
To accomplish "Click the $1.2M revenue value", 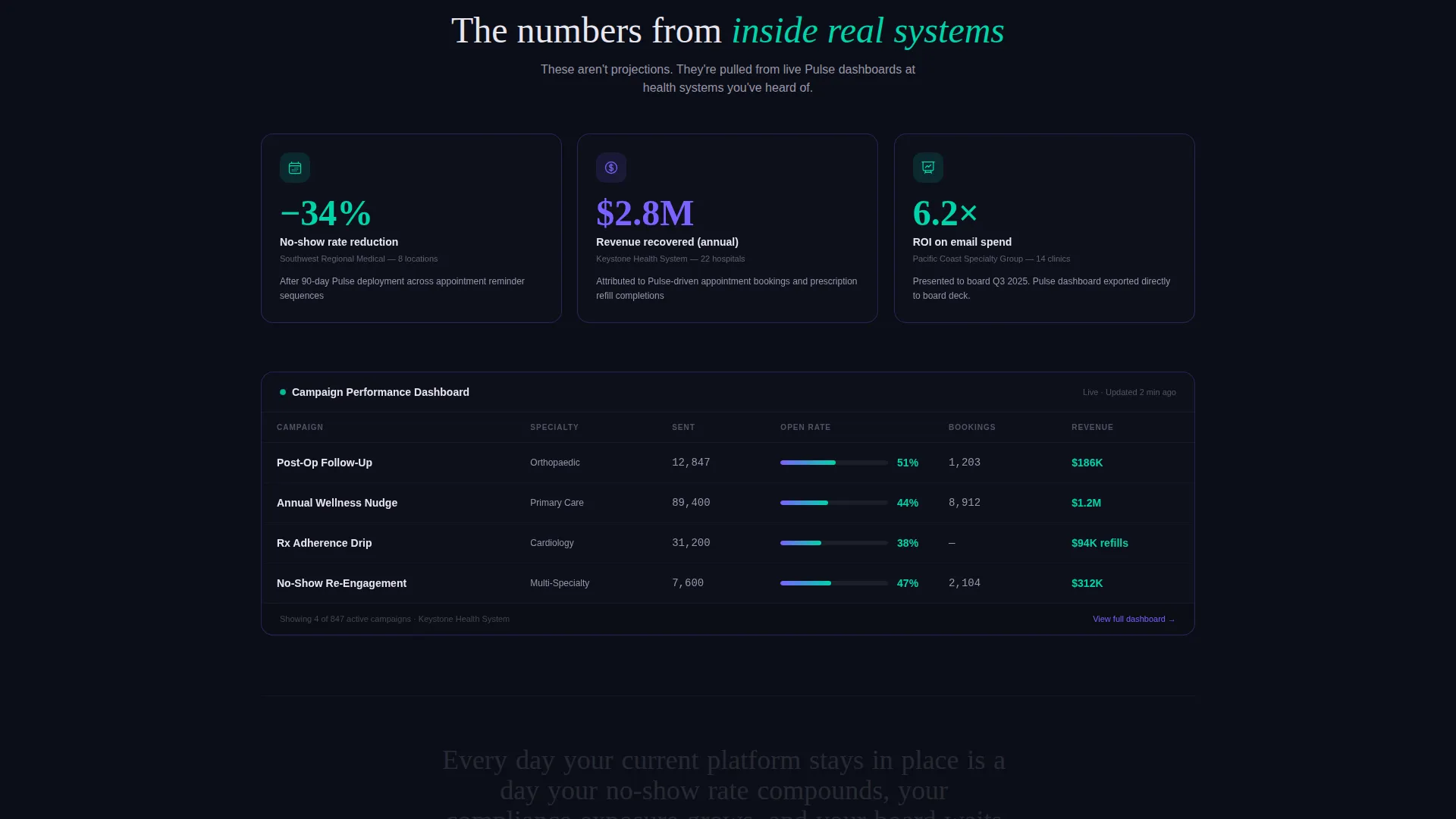I will (x=1086, y=503).
